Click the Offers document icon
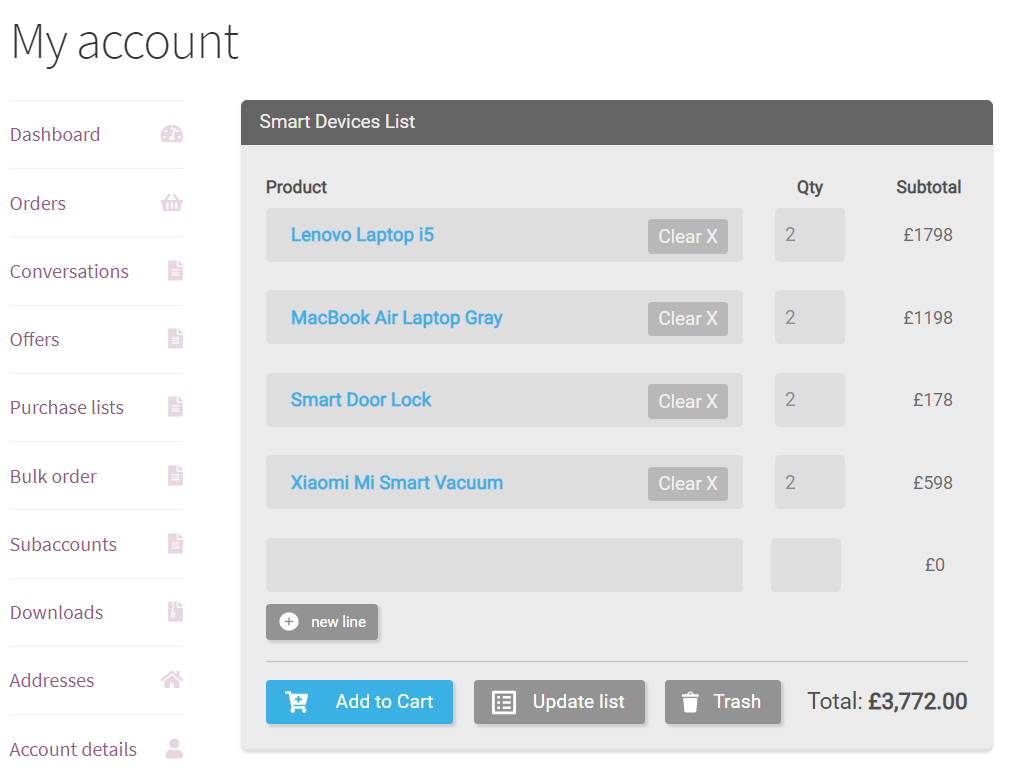This screenshot has height=775, width=1009. pos(175,339)
